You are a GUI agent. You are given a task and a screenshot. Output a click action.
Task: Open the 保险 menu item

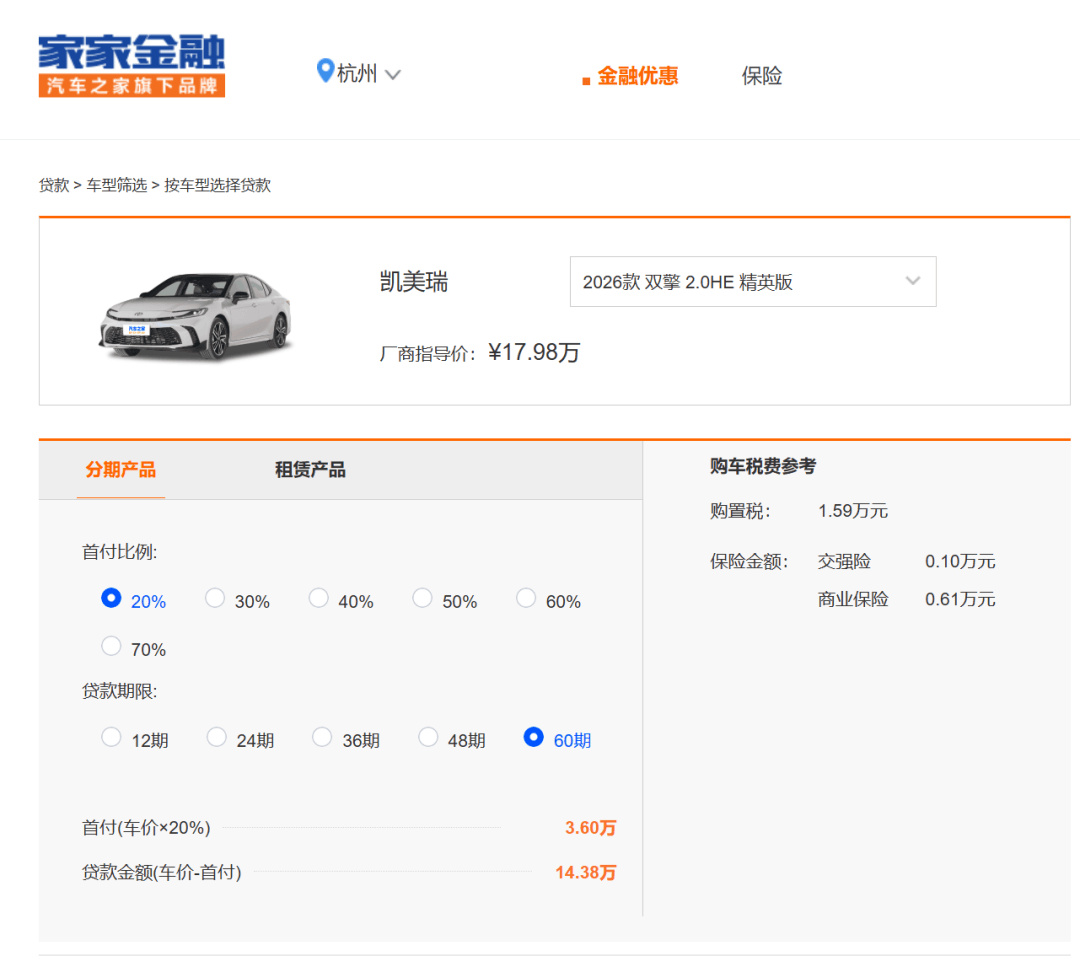(x=761, y=76)
